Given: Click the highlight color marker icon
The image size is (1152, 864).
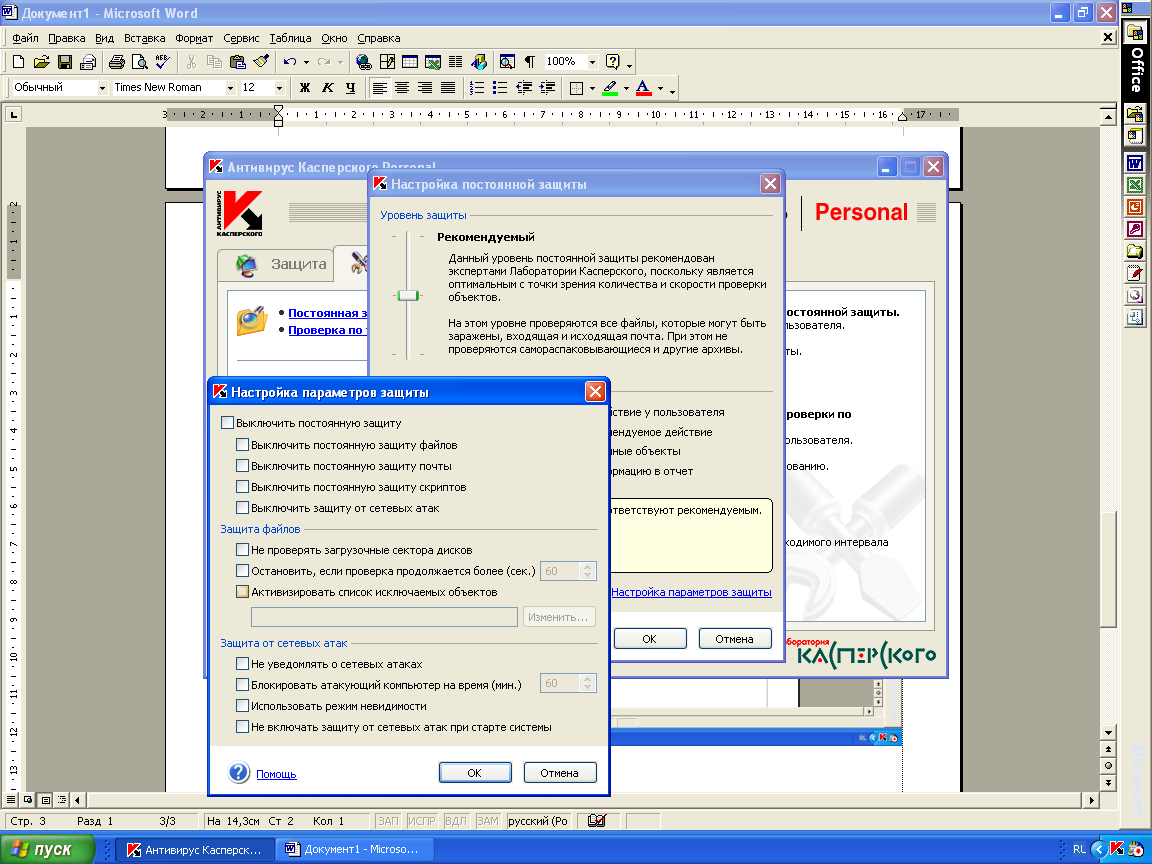Looking at the screenshot, I should (x=610, y=88).
